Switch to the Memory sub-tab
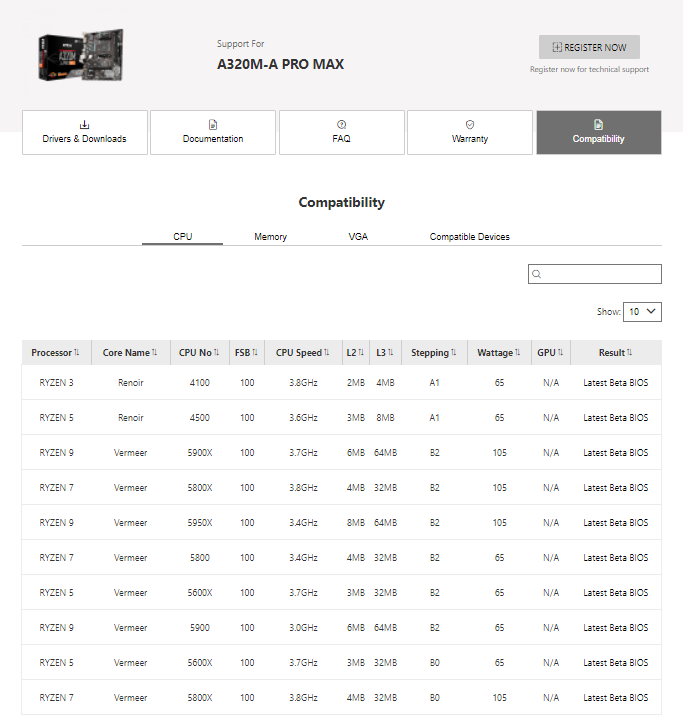The image size is (683, 723). (x=270, y=237)
